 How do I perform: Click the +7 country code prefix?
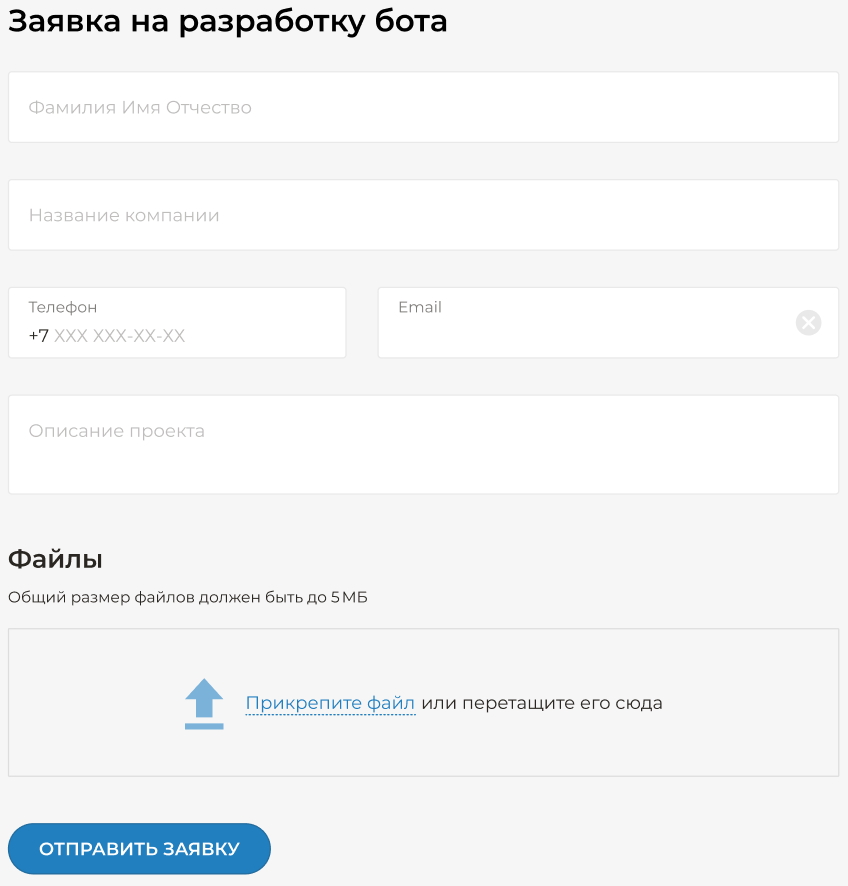[38, 336]
